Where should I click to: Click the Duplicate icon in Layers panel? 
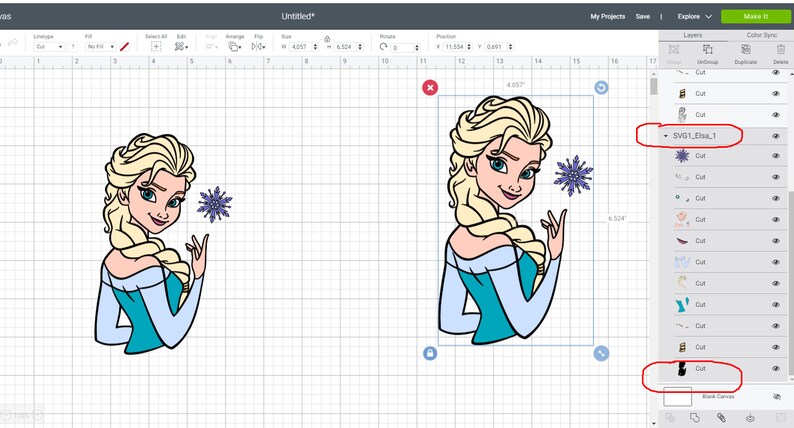click(745, 49)
